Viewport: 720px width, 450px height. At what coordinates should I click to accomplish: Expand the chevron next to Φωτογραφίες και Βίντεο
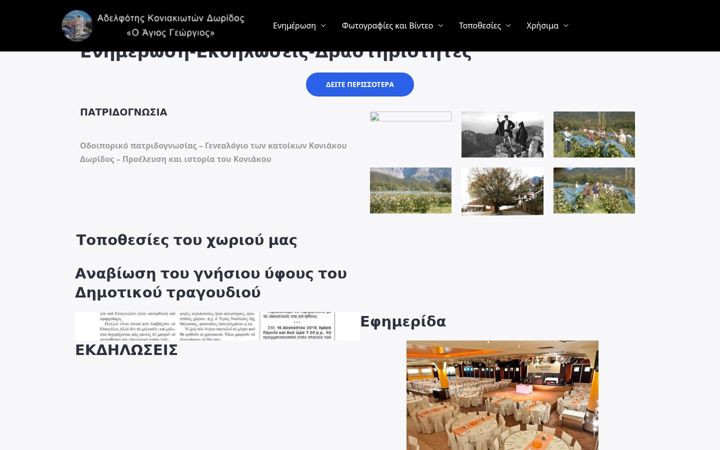coord(440,26)
